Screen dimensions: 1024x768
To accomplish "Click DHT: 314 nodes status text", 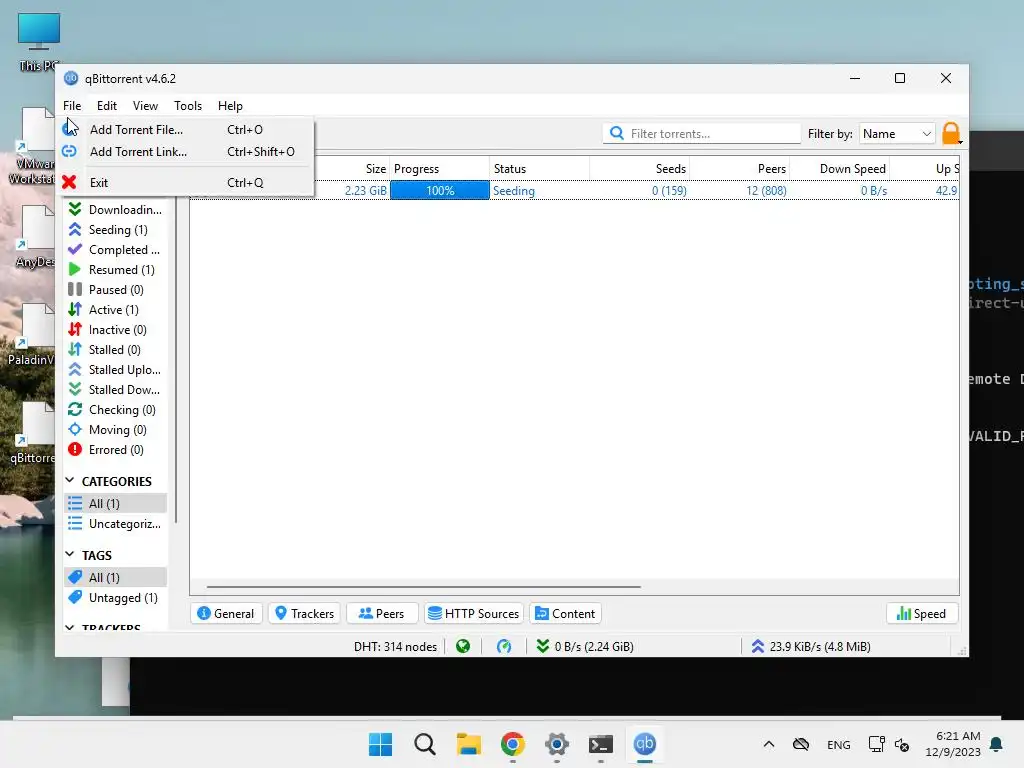I will point(395,647).
